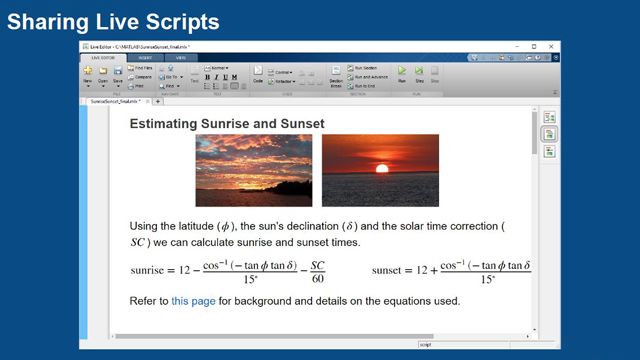Click the New live script icon
Screen dimensions: 640x360
tap(88, 71)
